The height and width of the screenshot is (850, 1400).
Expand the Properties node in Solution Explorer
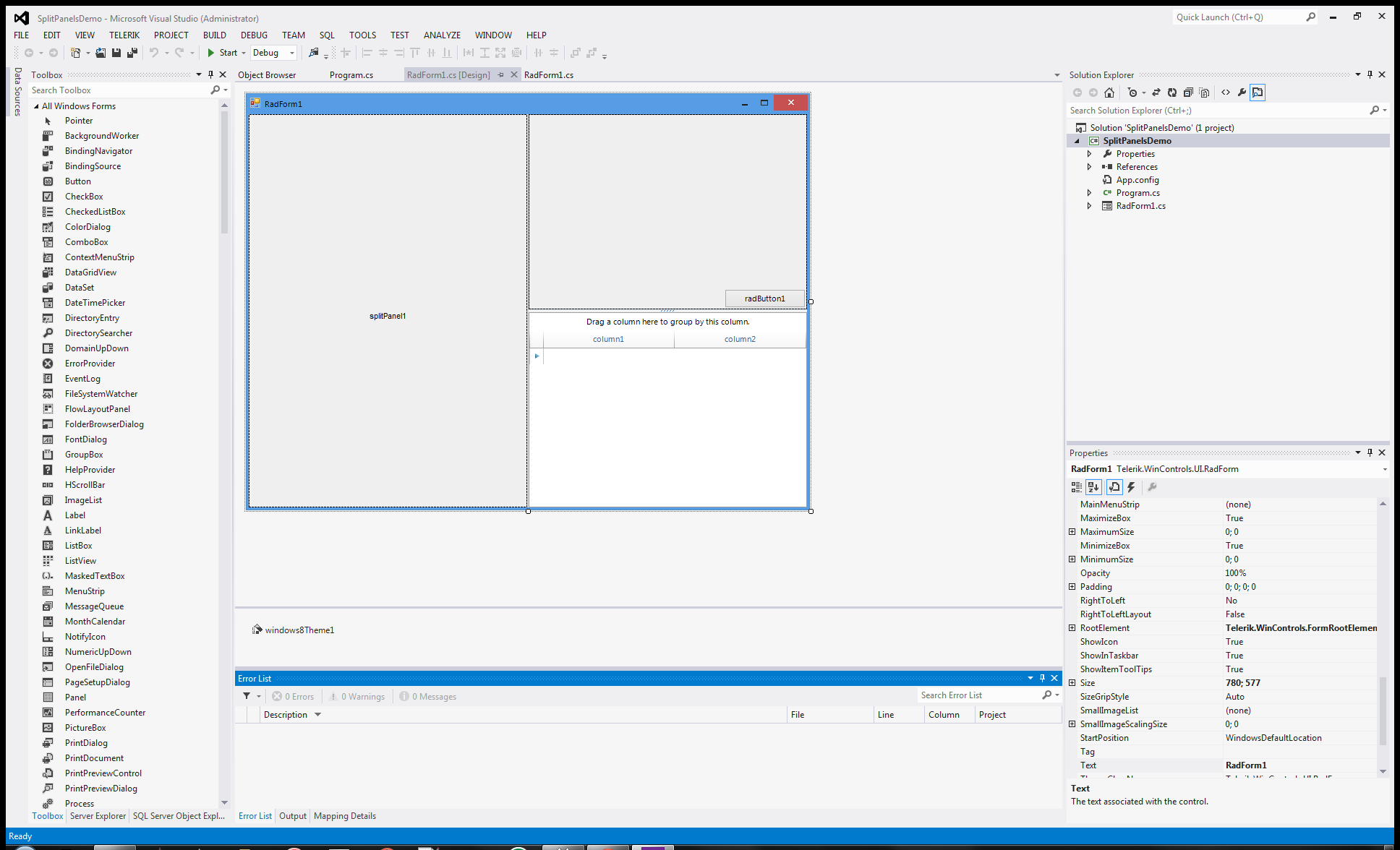[1090, 154]
